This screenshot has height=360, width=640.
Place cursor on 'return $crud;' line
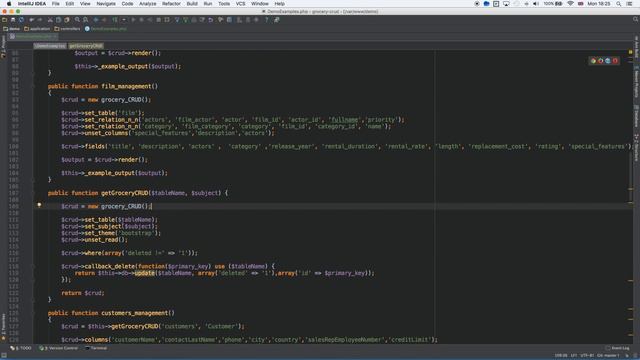[x=83, y=293]
